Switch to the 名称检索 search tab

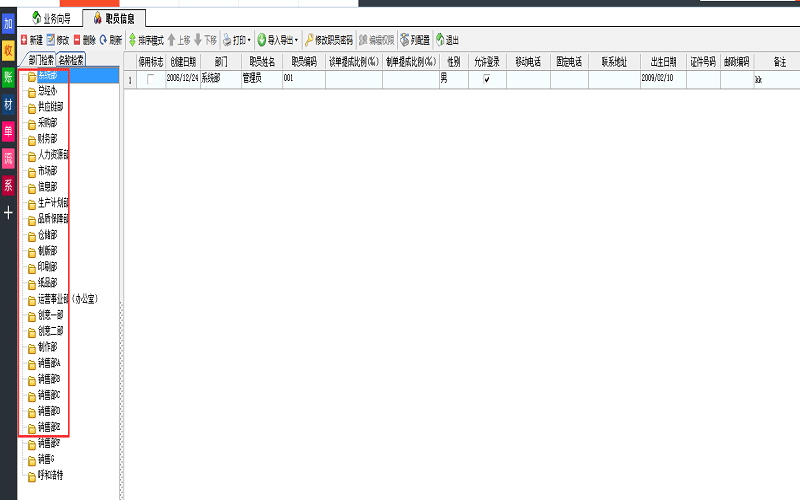71,60
